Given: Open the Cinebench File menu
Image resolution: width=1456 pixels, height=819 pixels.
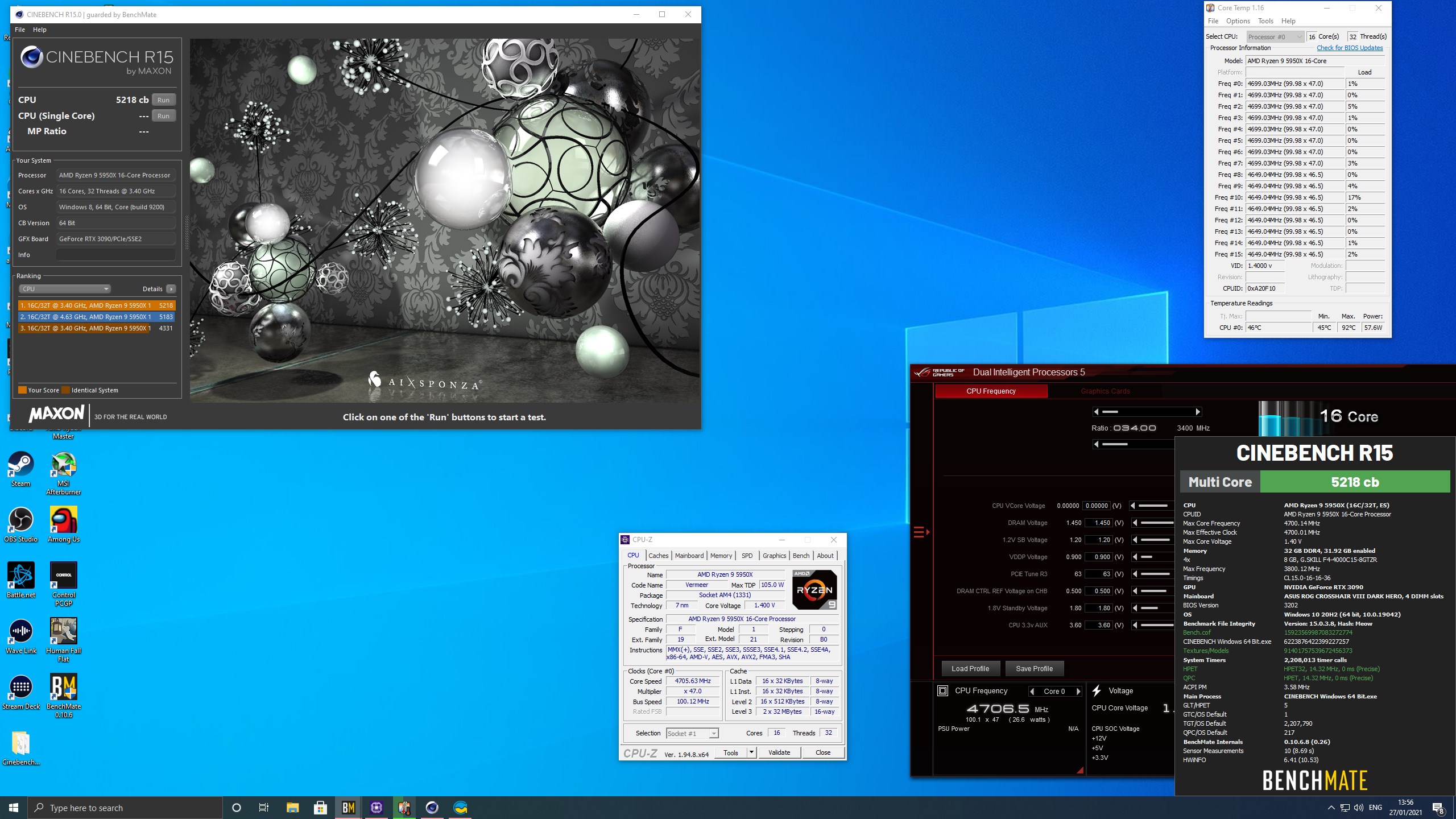Looking at the screenshot, I should click(x=20, y=30).
